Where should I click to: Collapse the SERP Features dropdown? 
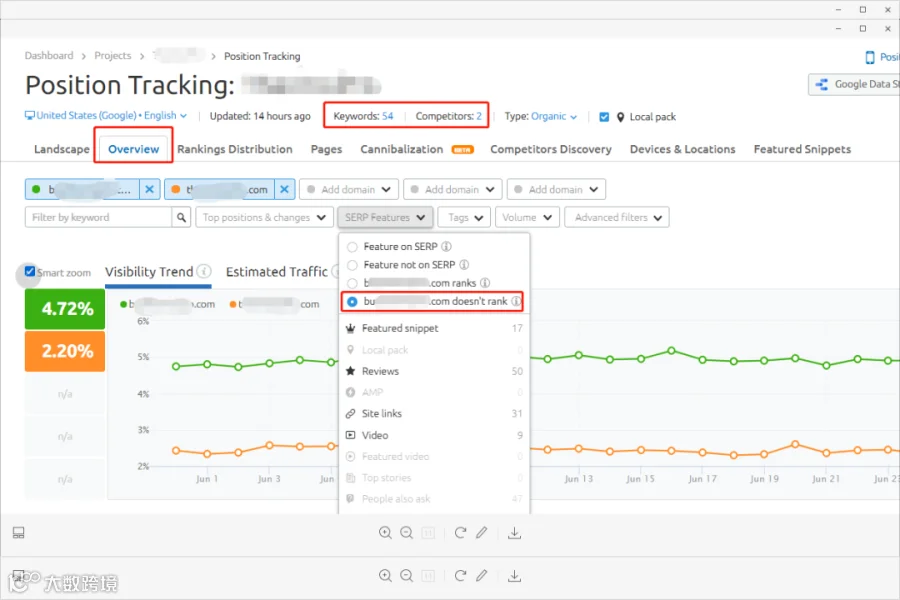point(385,218)
